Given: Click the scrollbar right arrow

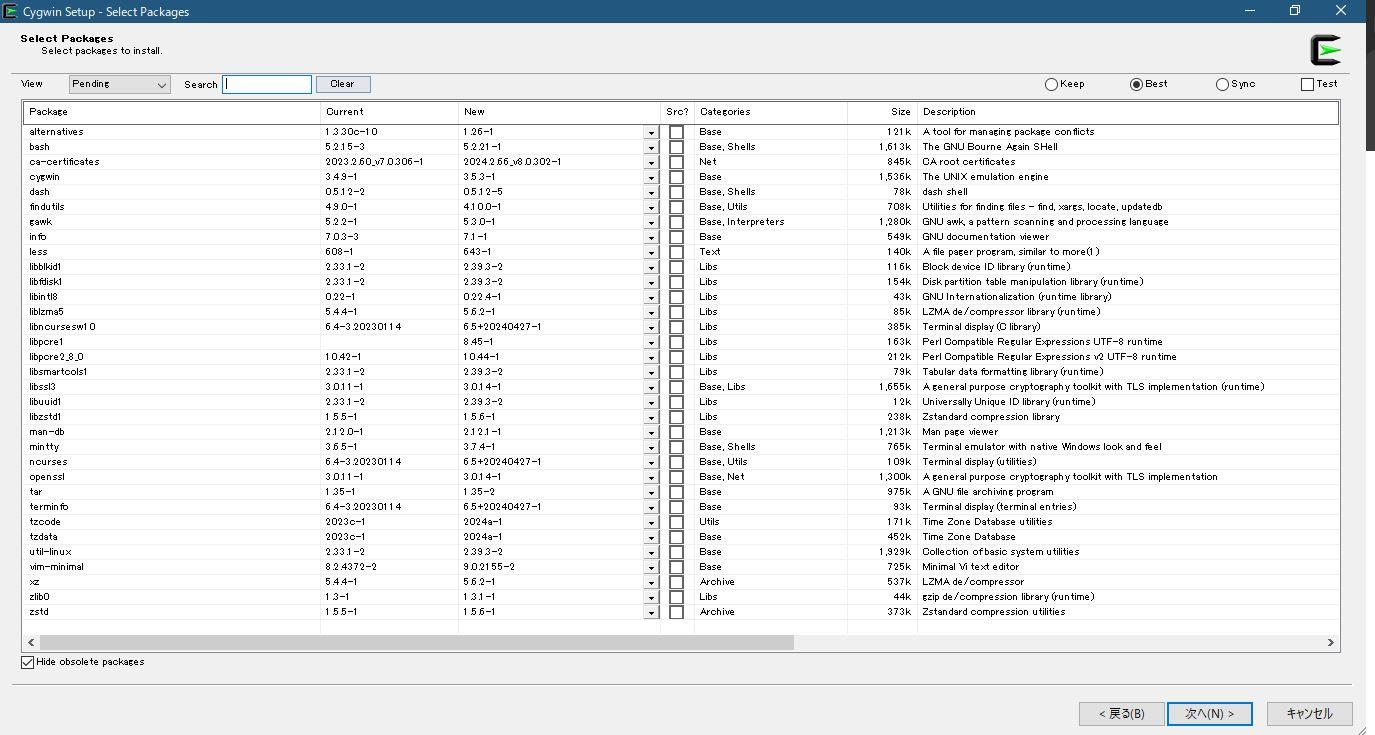Looking at the screenshot, I should click(1331, 642).
